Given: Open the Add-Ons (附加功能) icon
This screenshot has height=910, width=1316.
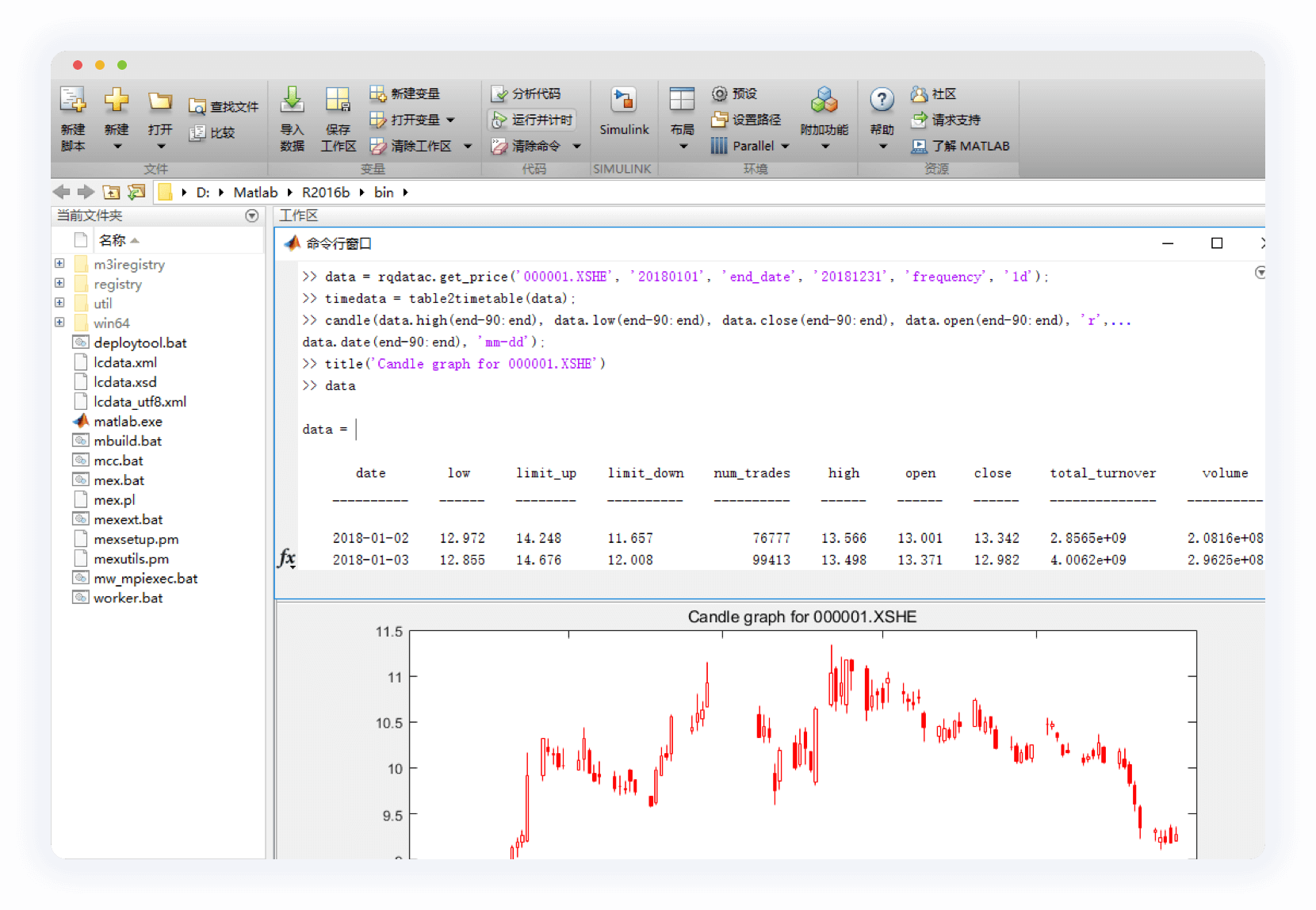Looking at the screenshot, I should (x=824, y=101).
